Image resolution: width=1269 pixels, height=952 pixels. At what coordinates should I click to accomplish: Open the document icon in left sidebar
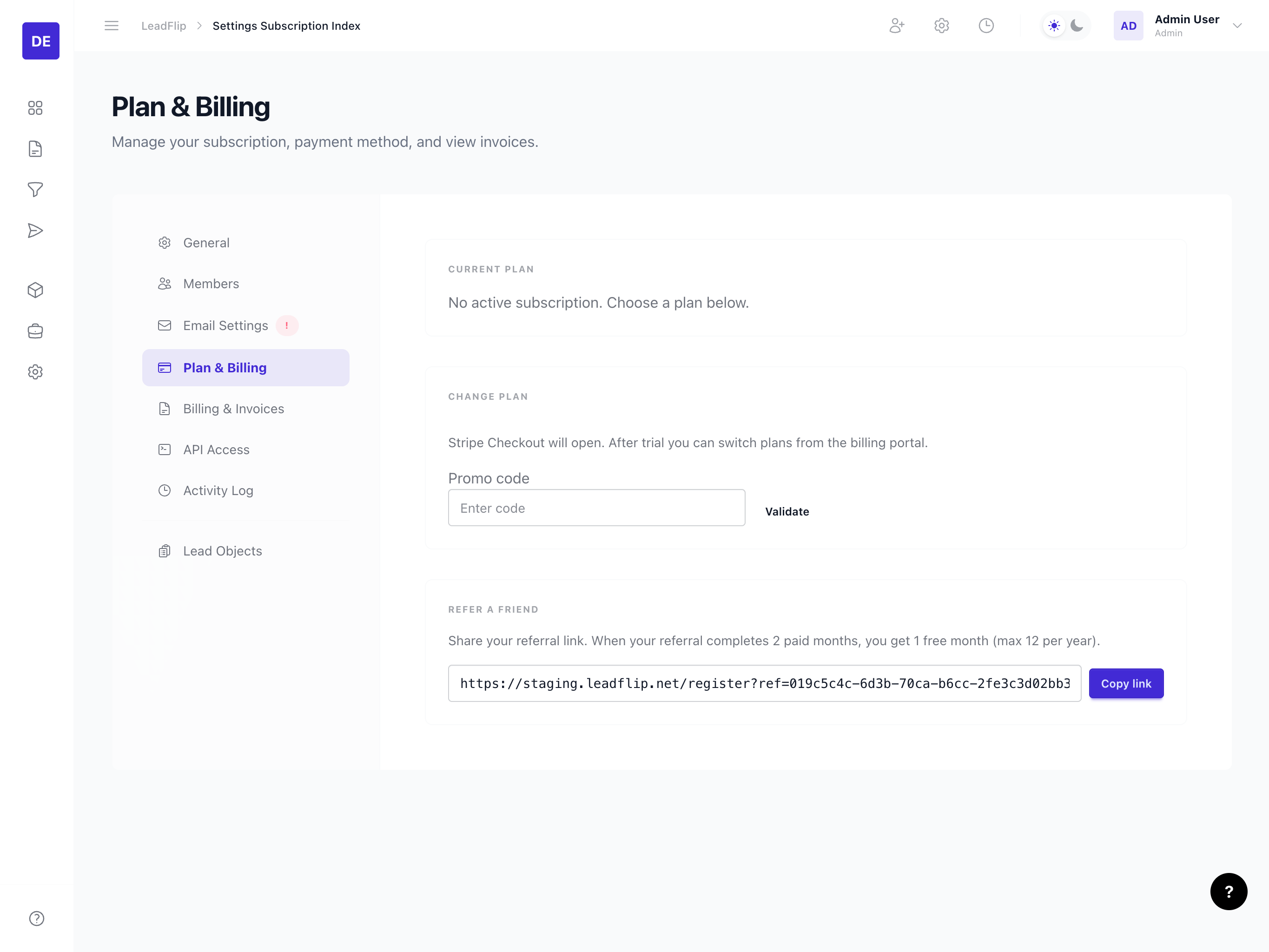point(35,149)
